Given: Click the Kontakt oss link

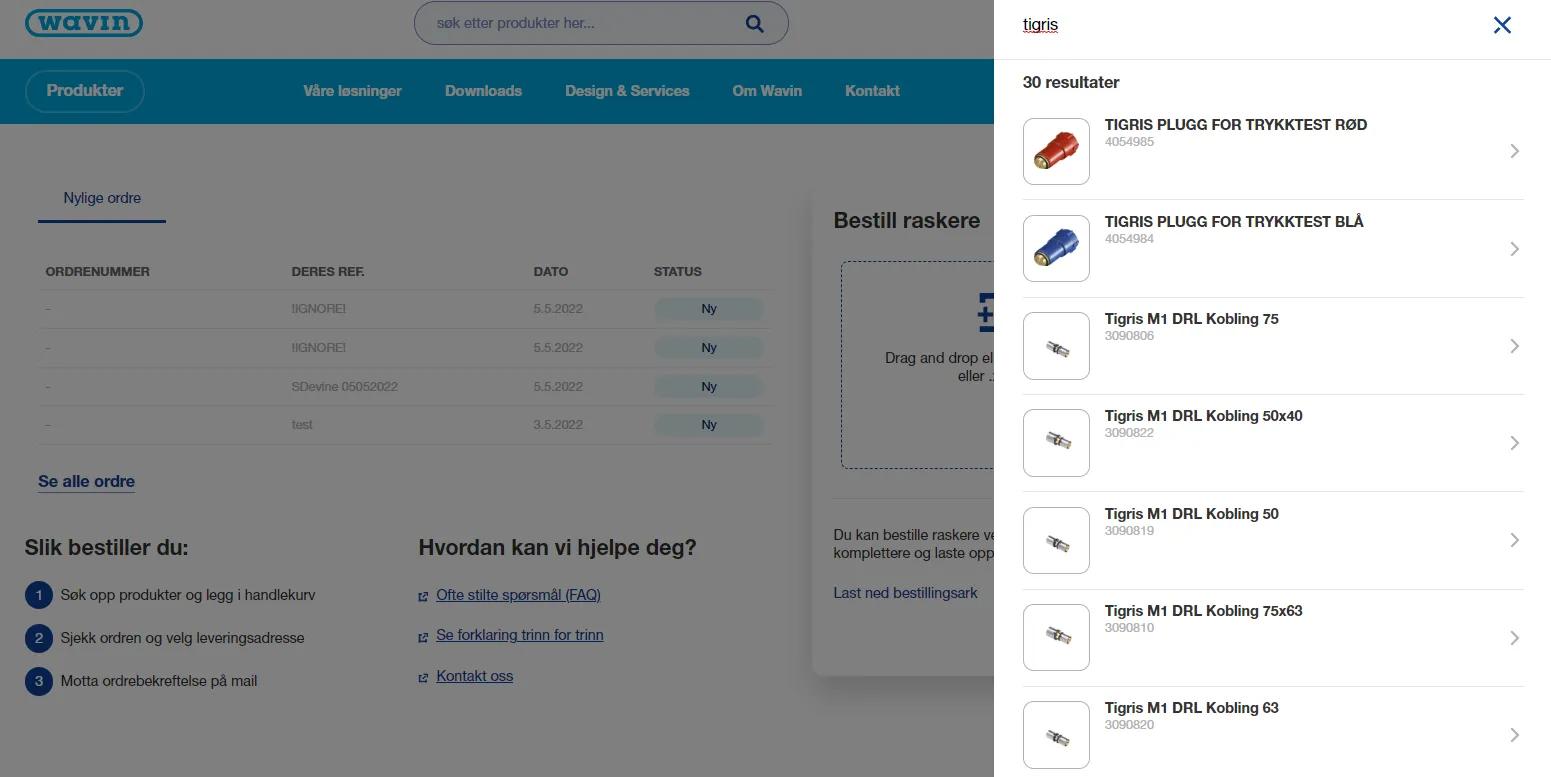Looking at the screenshot, I should pyautogui.click(x=474, y=676).
